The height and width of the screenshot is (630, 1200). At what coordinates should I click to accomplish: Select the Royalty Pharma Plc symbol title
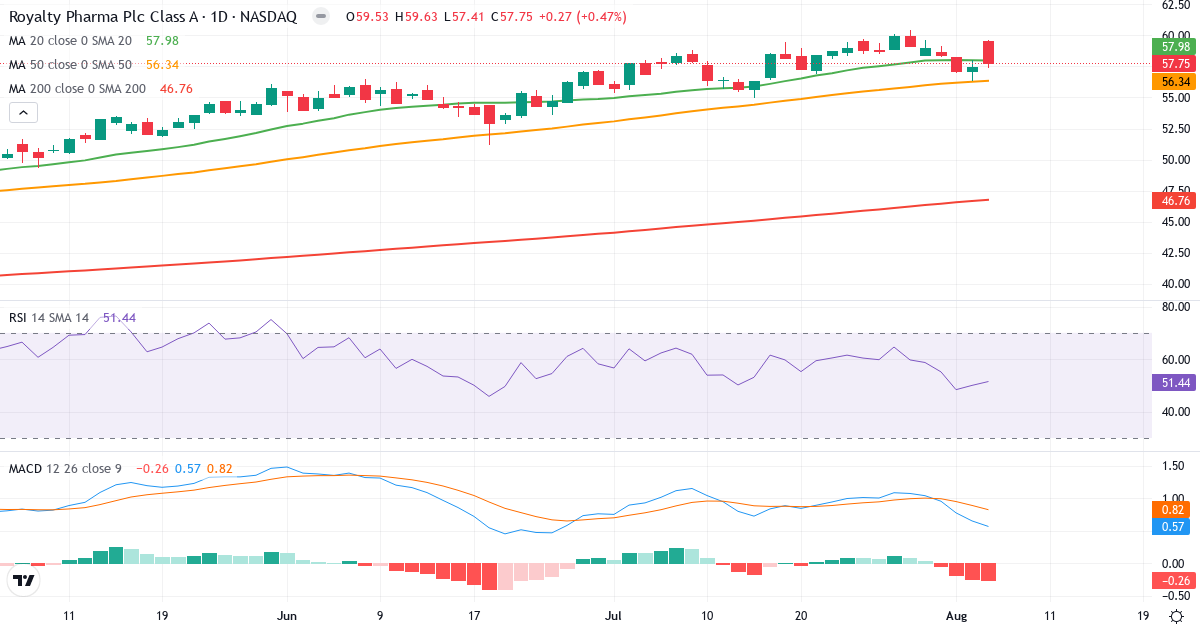[153, 17]
